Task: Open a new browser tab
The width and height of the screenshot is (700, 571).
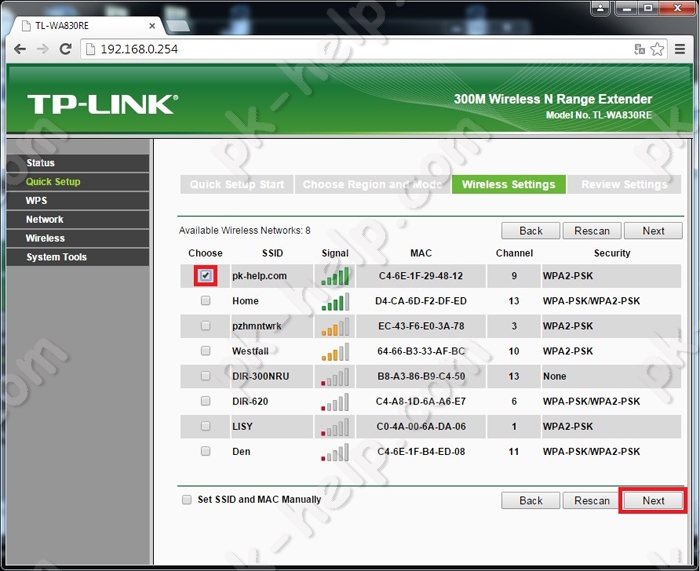Action: [x=179, y=25]
